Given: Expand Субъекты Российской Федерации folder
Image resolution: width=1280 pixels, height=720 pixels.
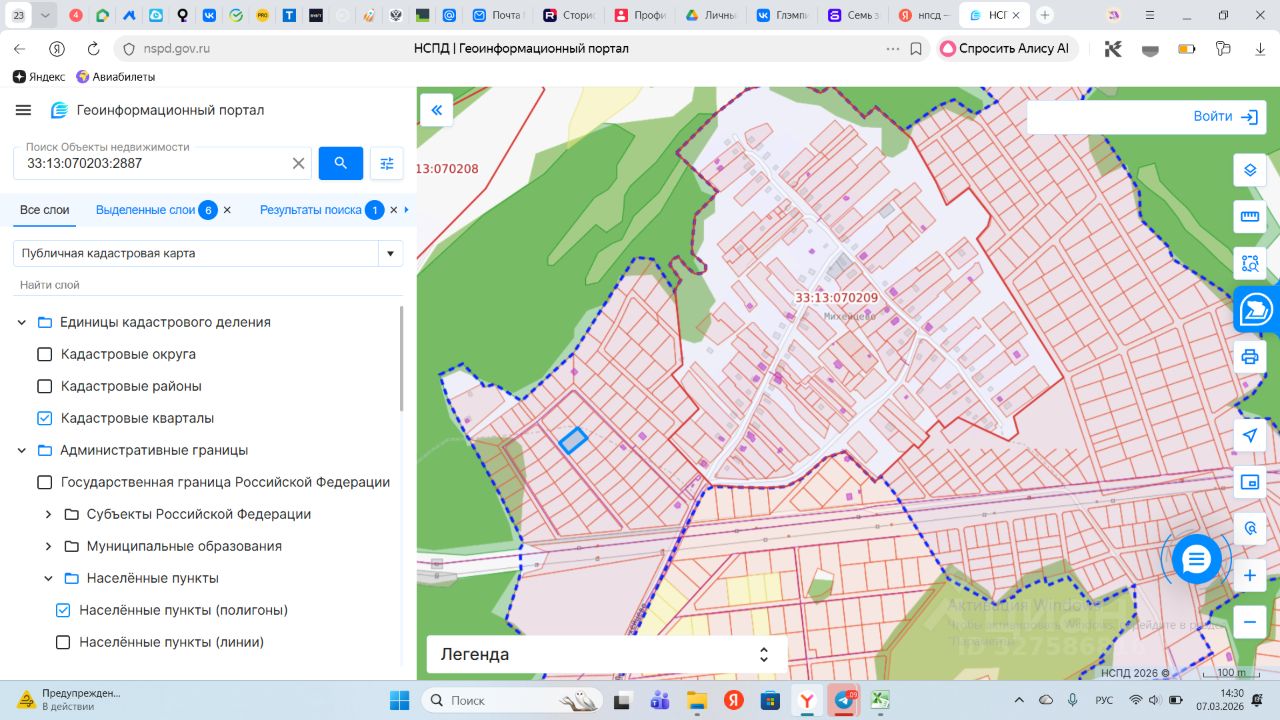Looking at the screenshot, I should click(x=48, y=514).
